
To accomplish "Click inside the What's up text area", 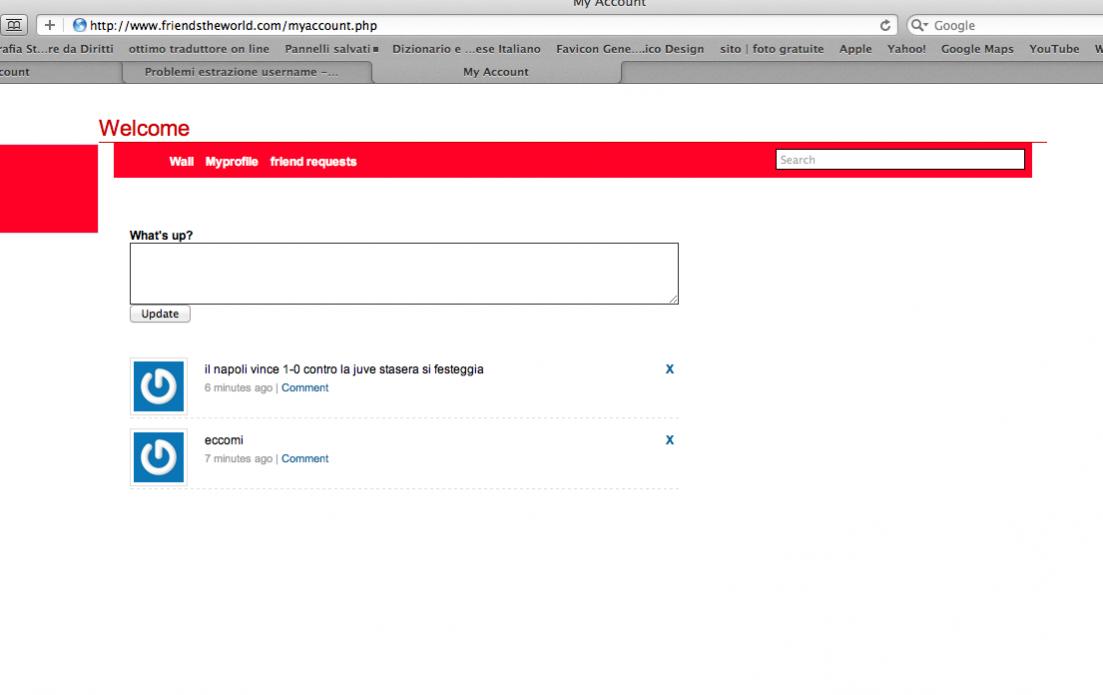I will [404, 273].
